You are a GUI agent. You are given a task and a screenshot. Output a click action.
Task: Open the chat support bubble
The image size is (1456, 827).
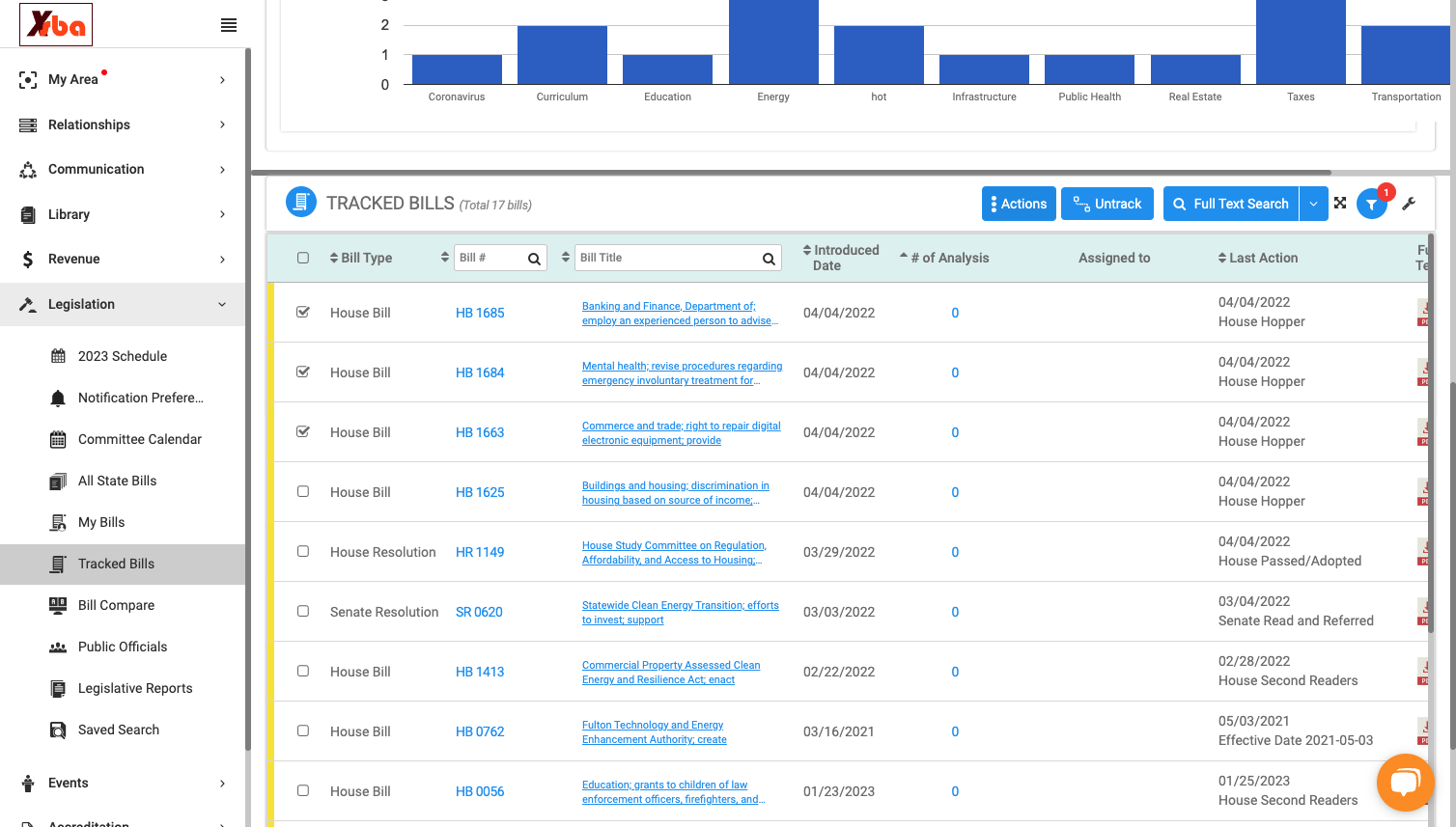(1405, 783)
